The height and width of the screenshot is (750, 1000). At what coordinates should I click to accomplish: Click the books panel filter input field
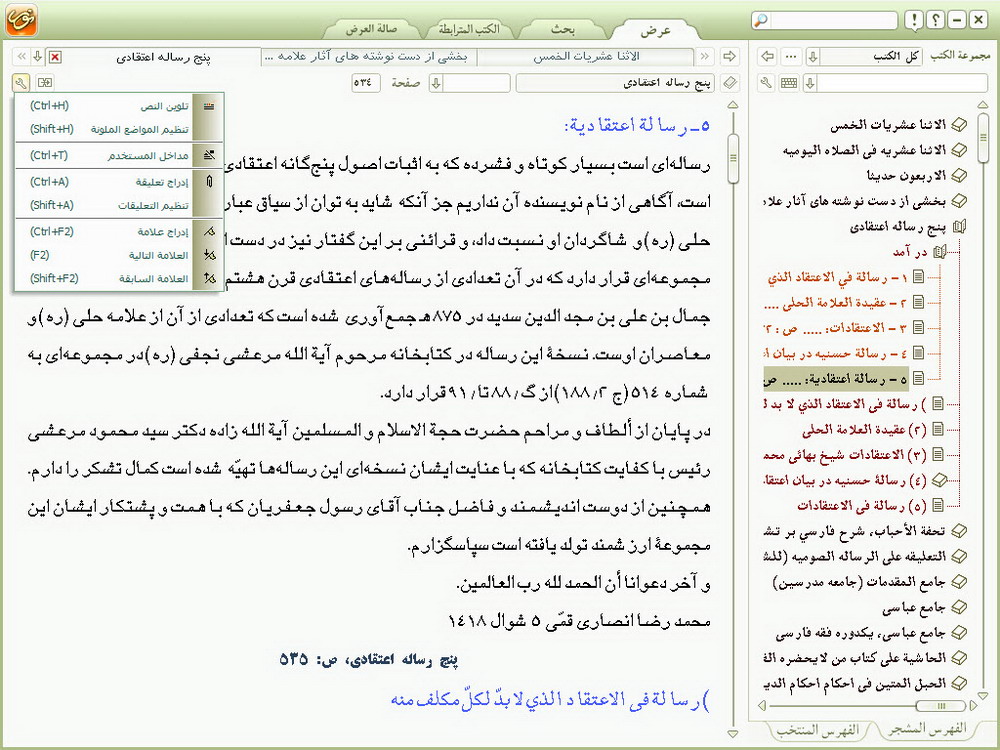[x=902, y=83]
